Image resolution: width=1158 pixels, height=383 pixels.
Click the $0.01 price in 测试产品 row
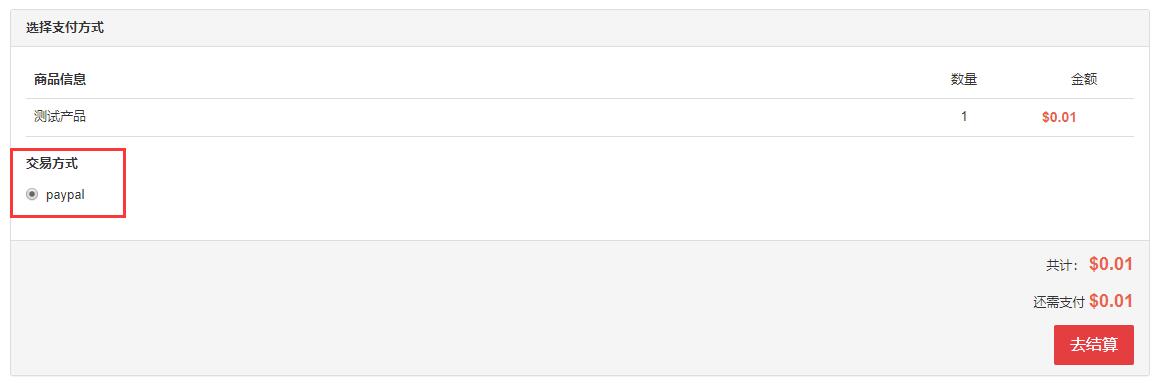pos(1058,117)
